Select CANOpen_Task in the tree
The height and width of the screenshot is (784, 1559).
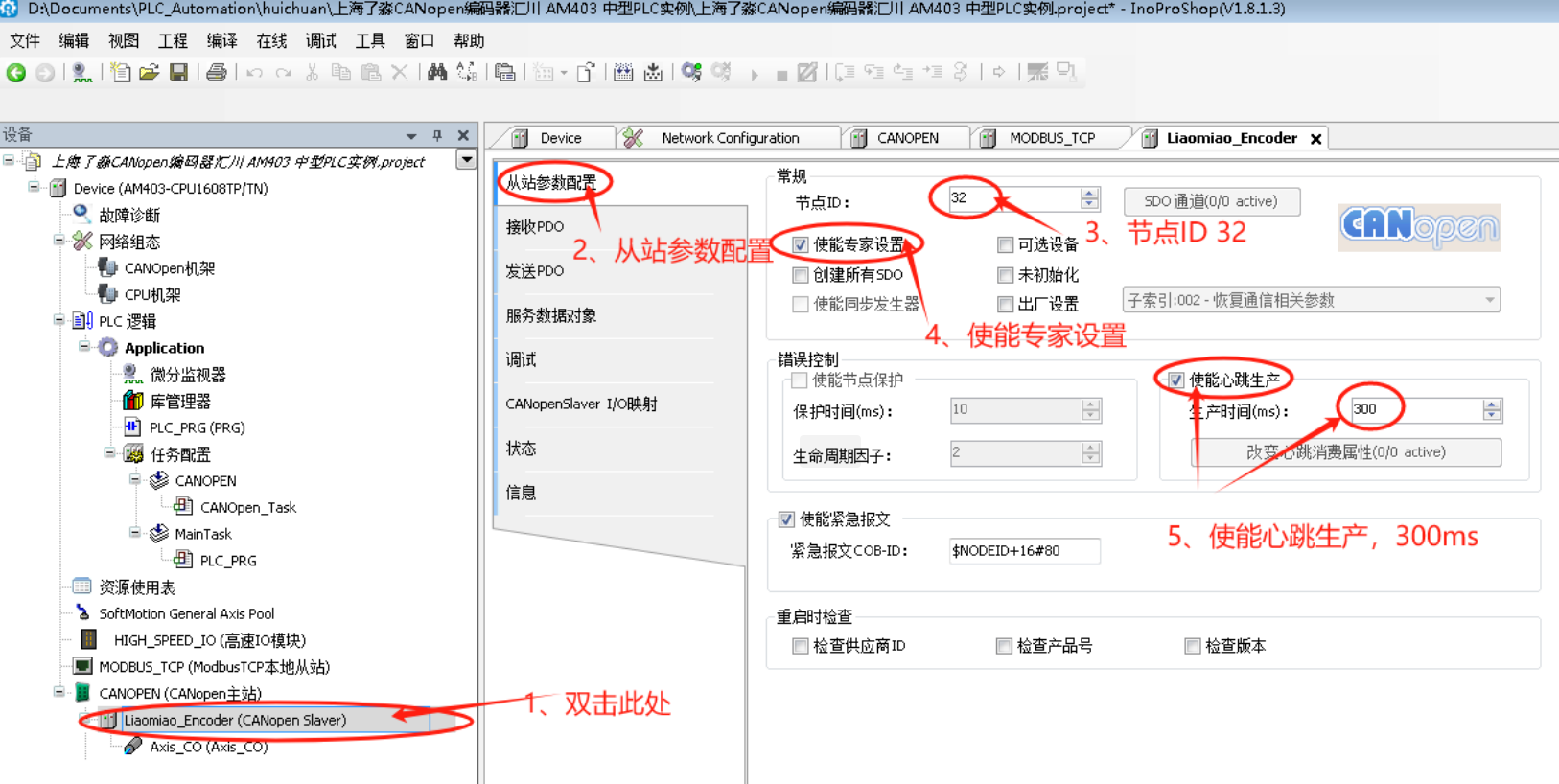[x=247, y=507]
